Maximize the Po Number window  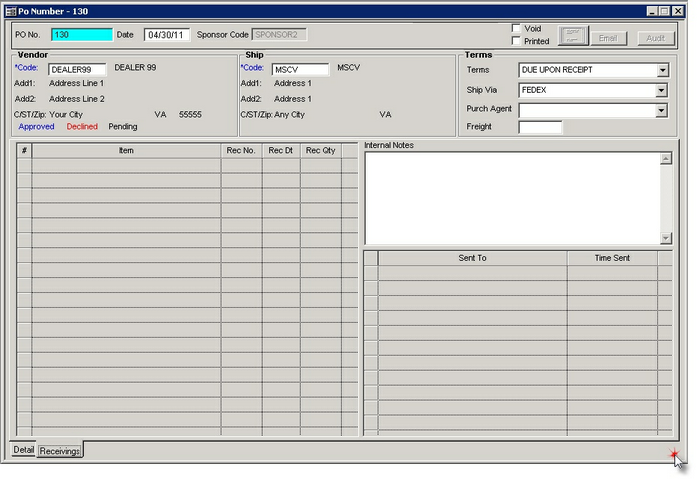664,11
